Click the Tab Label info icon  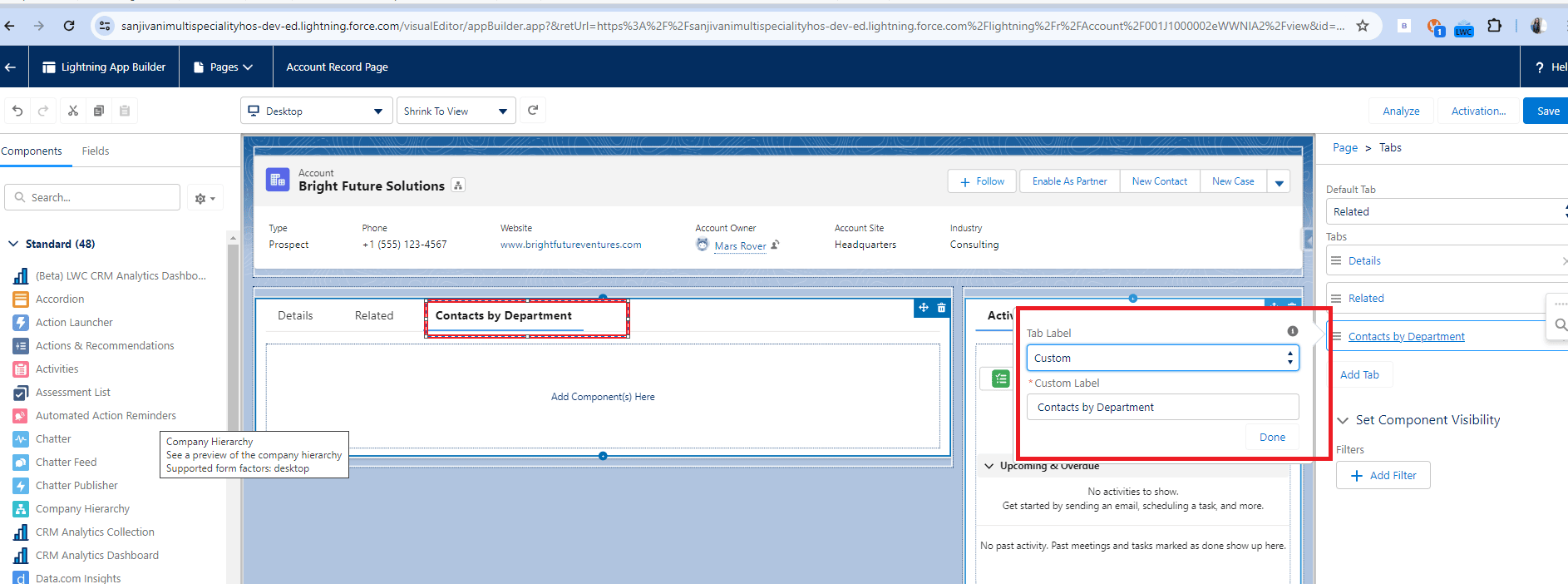coord(1292,331)
